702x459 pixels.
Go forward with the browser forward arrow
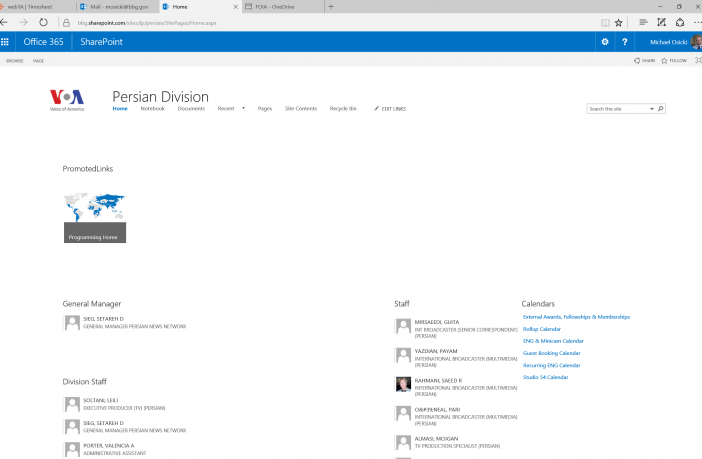(23, 22)
